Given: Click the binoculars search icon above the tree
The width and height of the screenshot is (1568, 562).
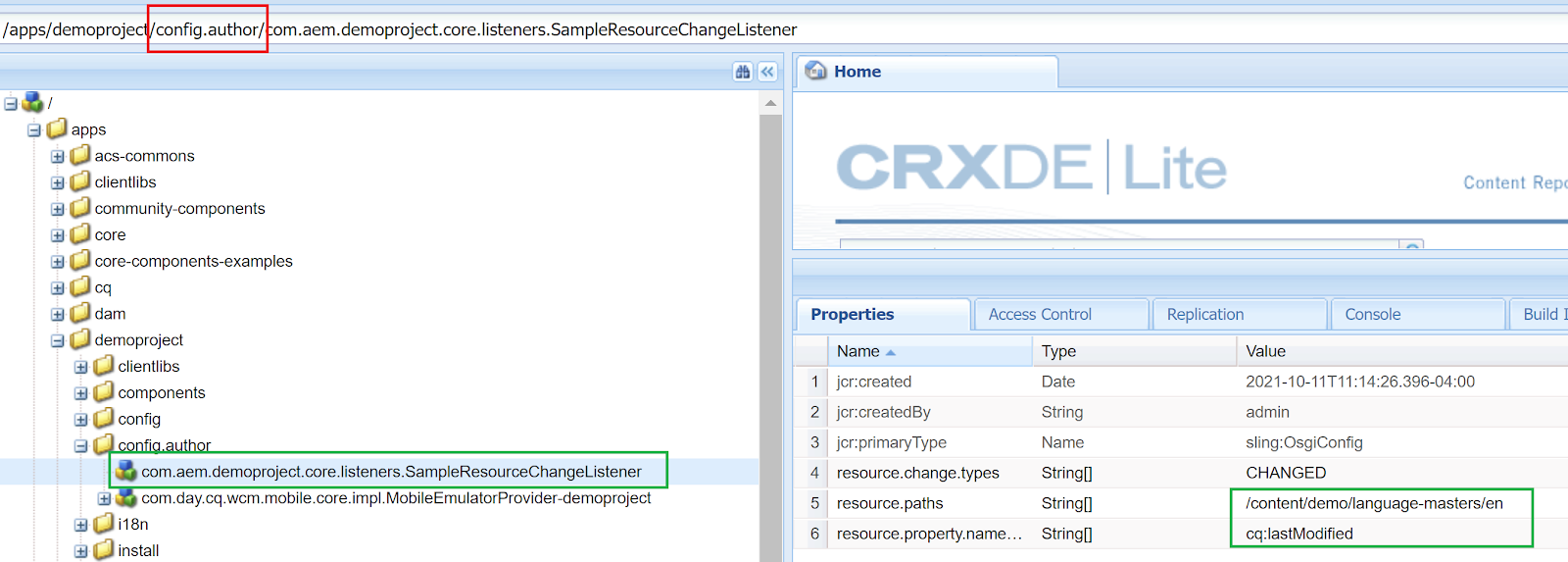Looking at the screenshot, I should 743,72.
